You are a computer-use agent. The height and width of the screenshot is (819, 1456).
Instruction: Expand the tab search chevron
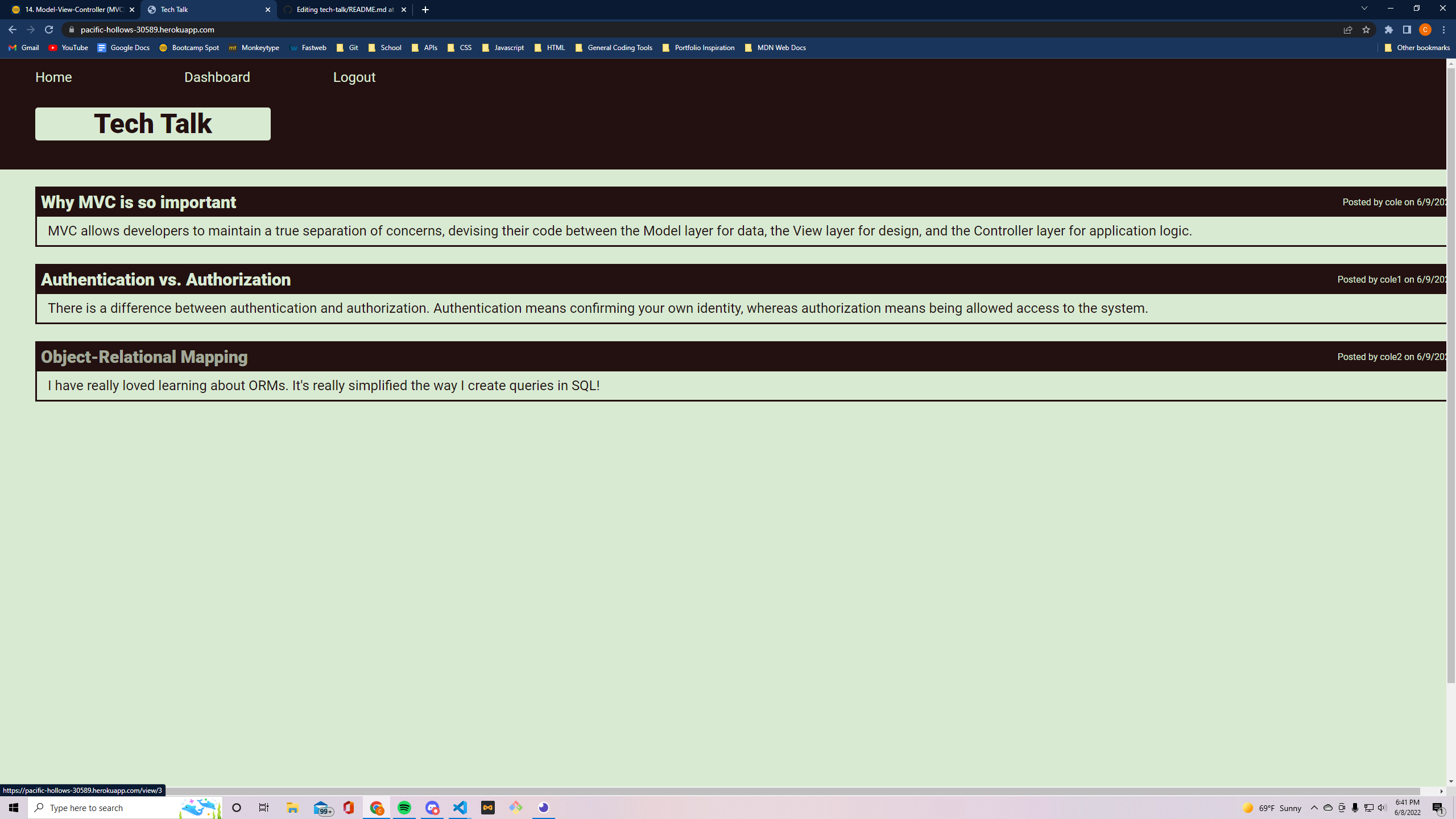pyautogui.click(x=1364, y=9)
